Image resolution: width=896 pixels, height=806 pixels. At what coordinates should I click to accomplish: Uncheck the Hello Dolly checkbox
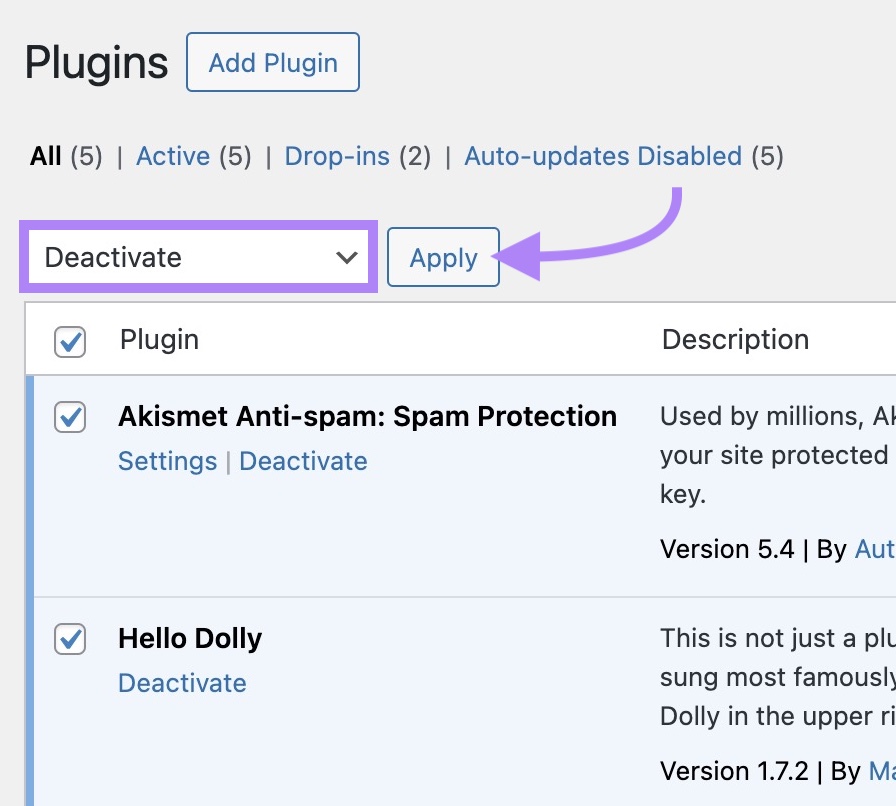coord(69,640)
